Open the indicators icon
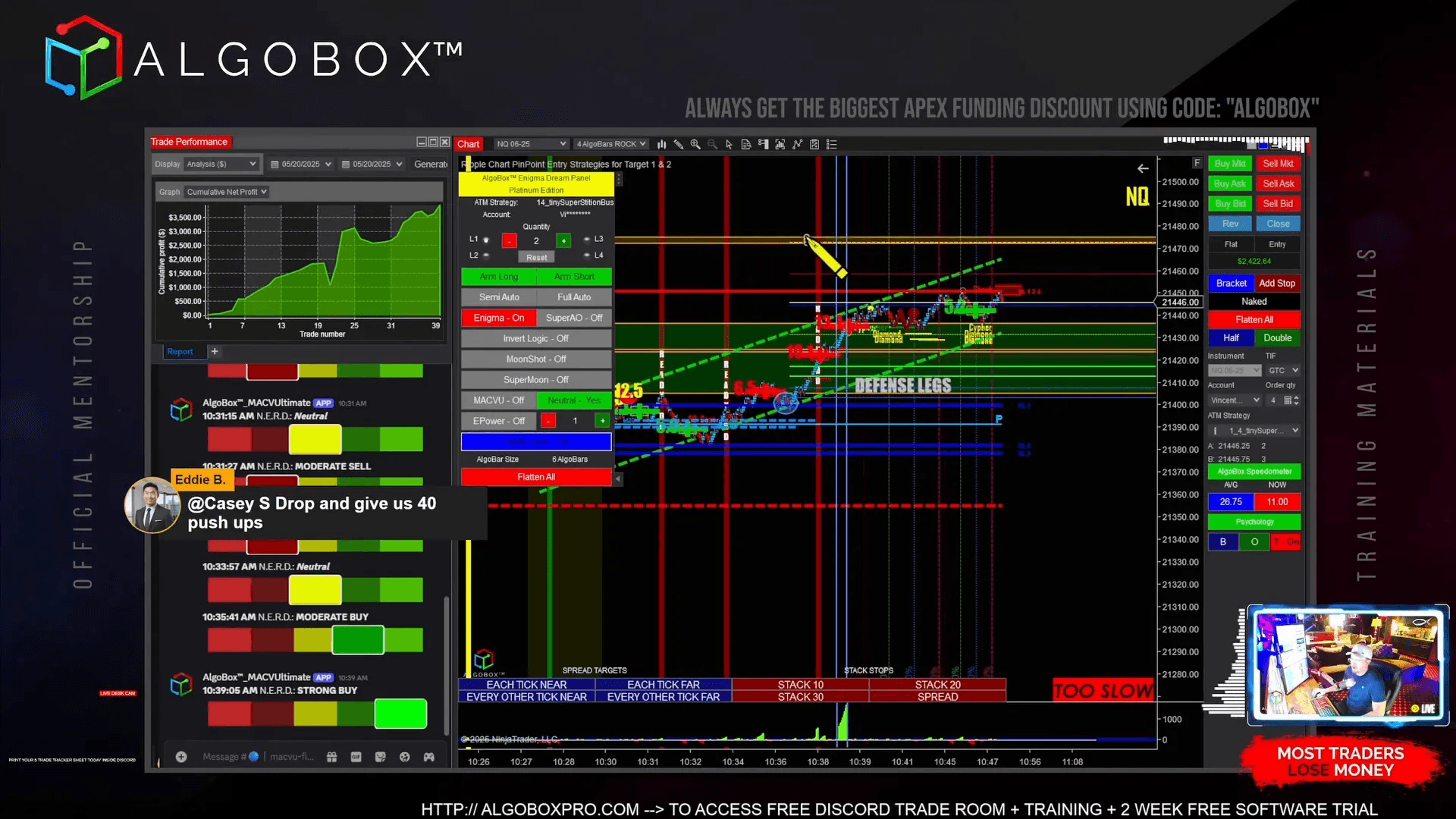 tap(797, 144)
